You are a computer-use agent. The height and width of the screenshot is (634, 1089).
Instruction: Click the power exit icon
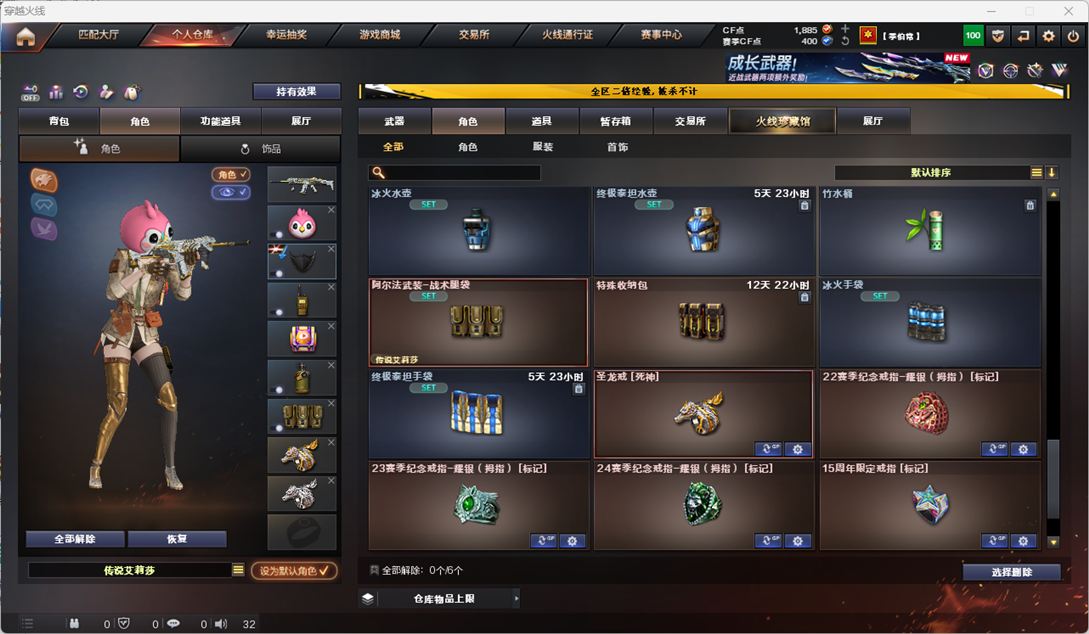(x=1074, y=35)
